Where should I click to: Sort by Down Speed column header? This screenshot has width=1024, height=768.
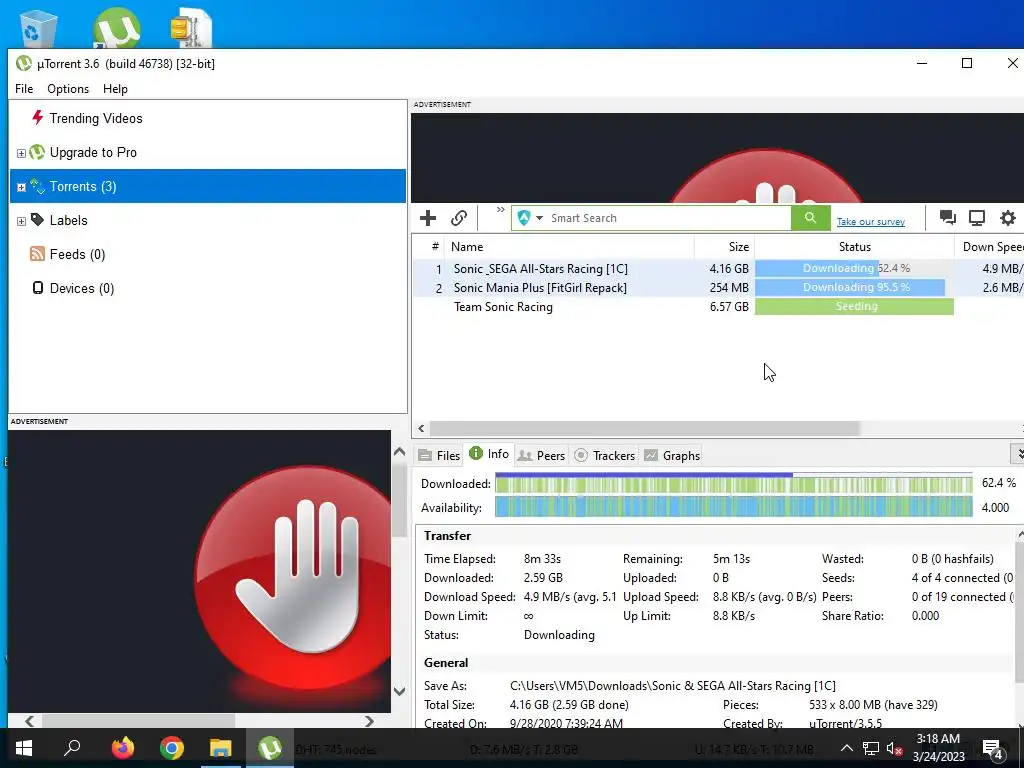point(991,247)
